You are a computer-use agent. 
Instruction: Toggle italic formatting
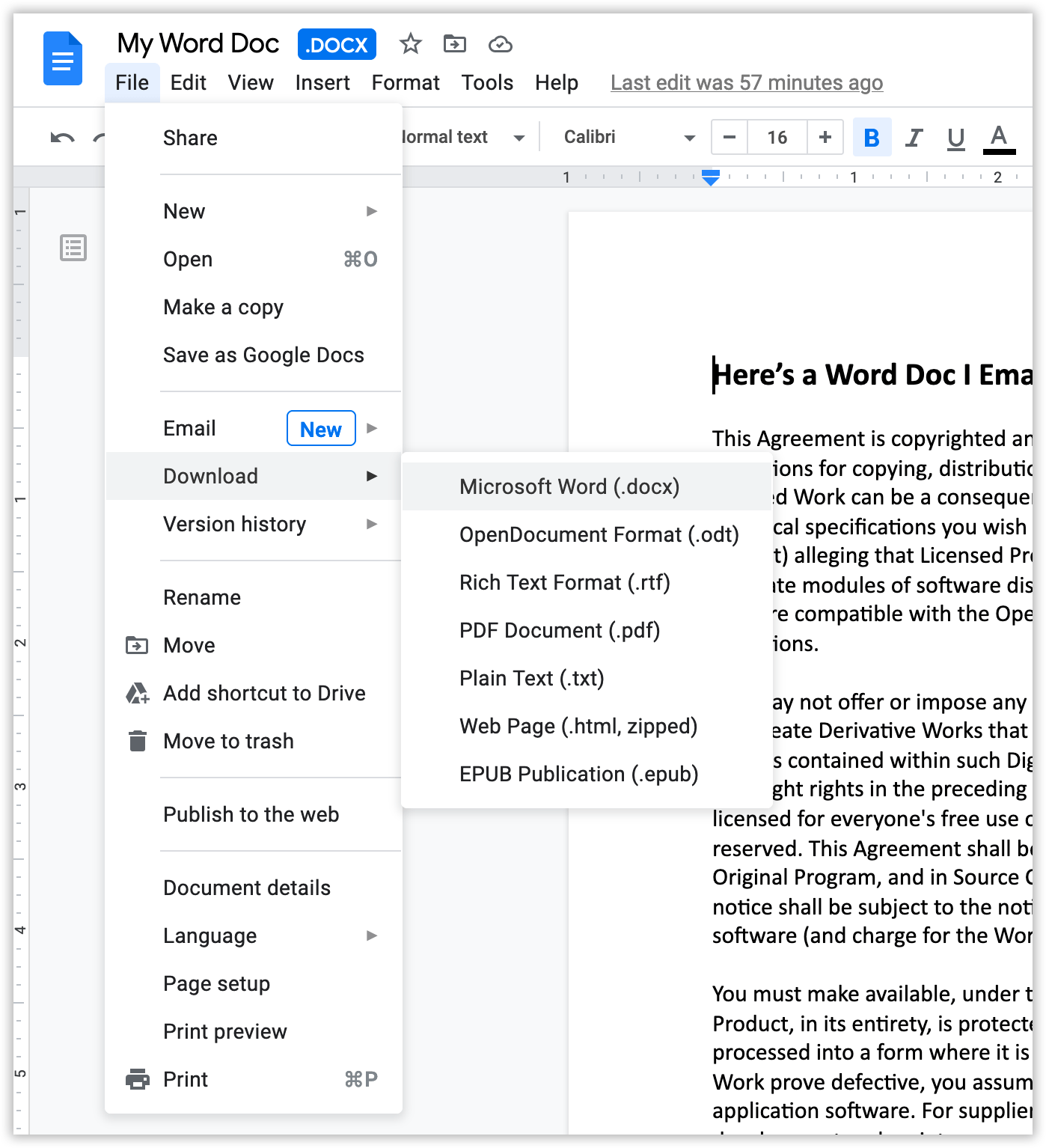pos(914,138)
